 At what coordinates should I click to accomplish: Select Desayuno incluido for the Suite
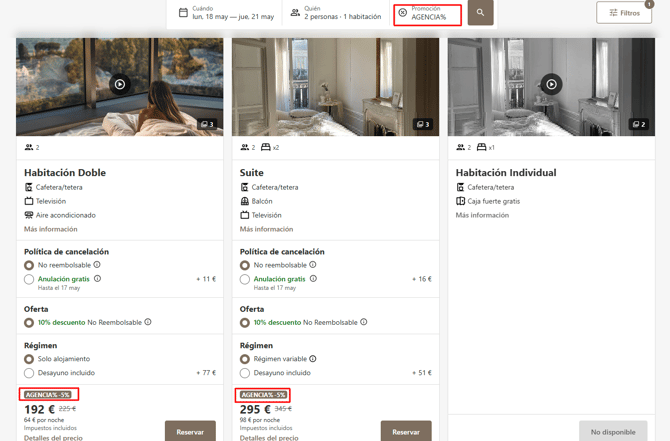(x=245, y=373)
